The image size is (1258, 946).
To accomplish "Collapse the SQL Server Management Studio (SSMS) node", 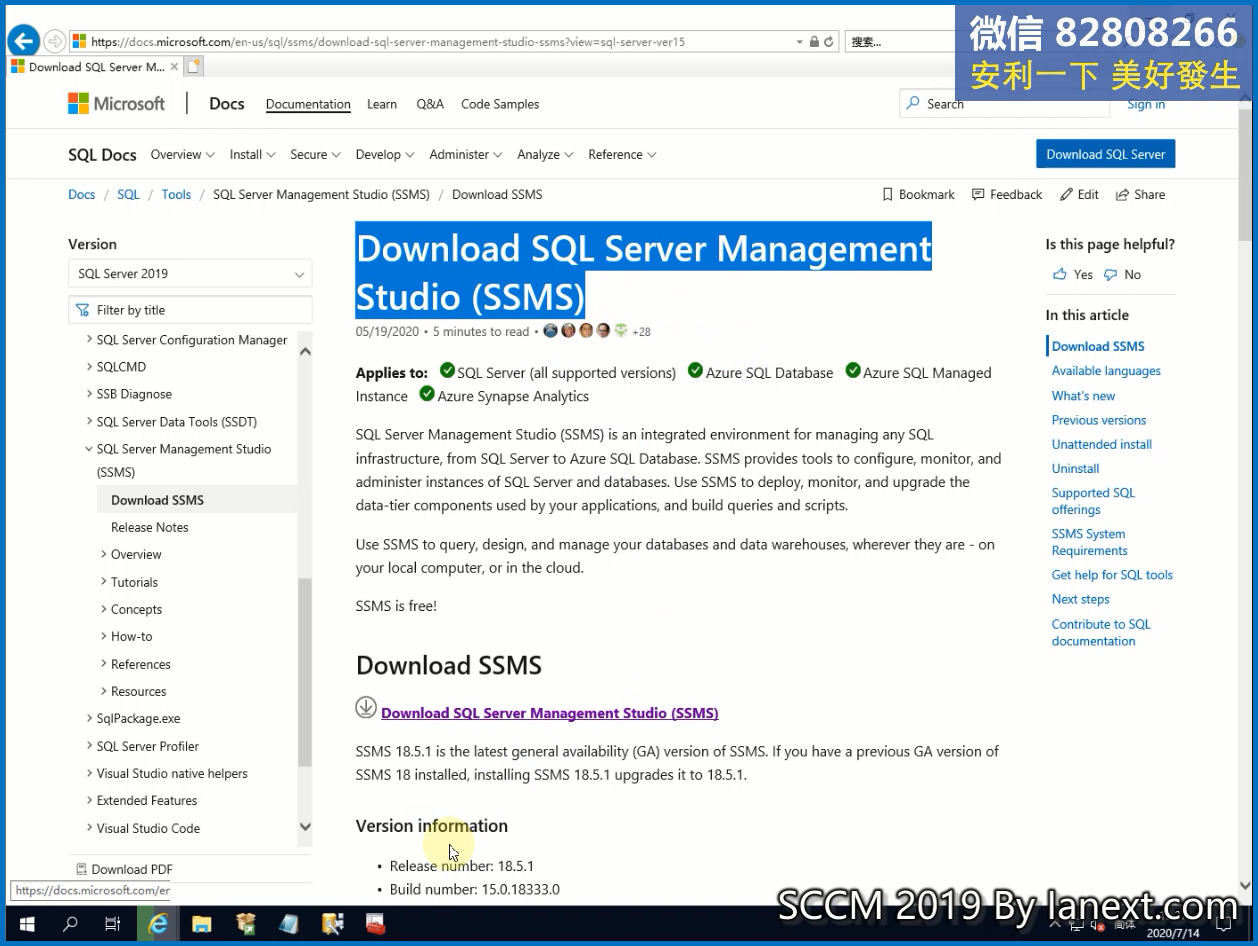I will (x=89, y=449).
